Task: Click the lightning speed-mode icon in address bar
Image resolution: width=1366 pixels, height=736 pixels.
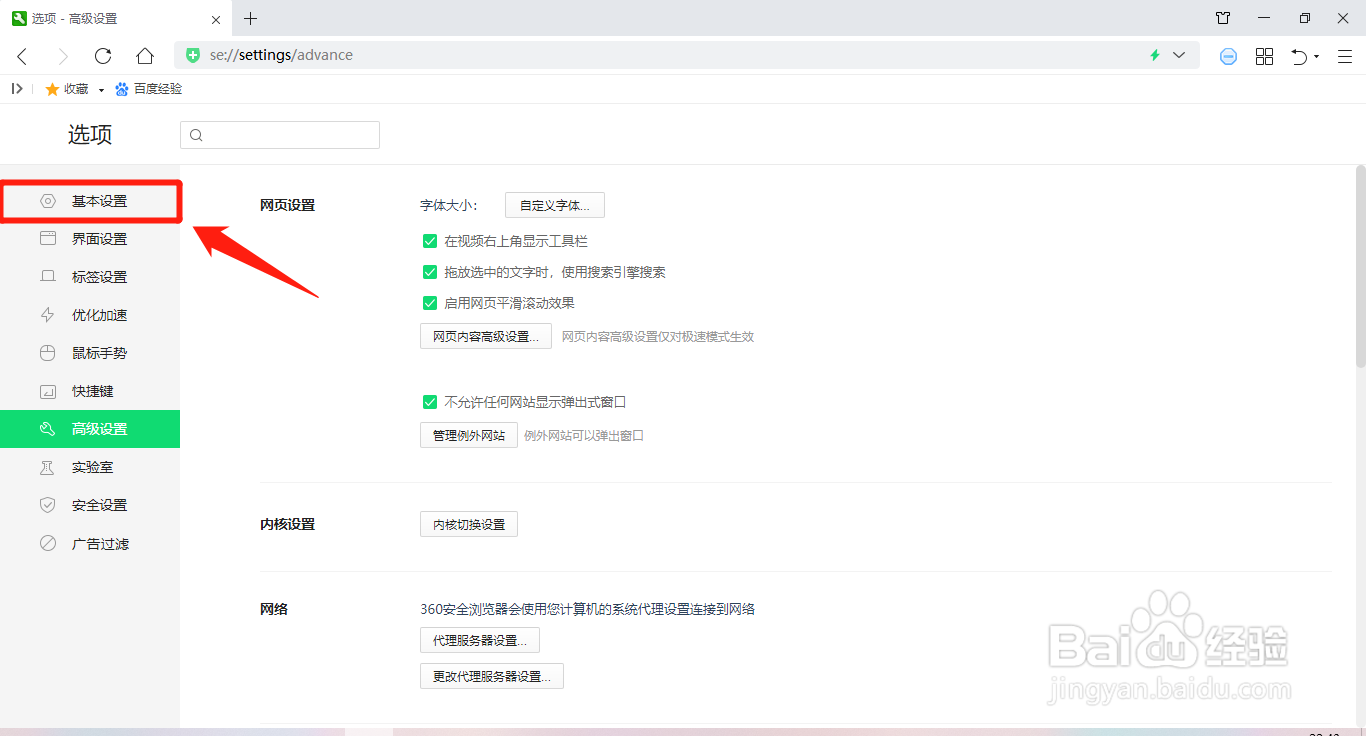Action: (1155, 55)
